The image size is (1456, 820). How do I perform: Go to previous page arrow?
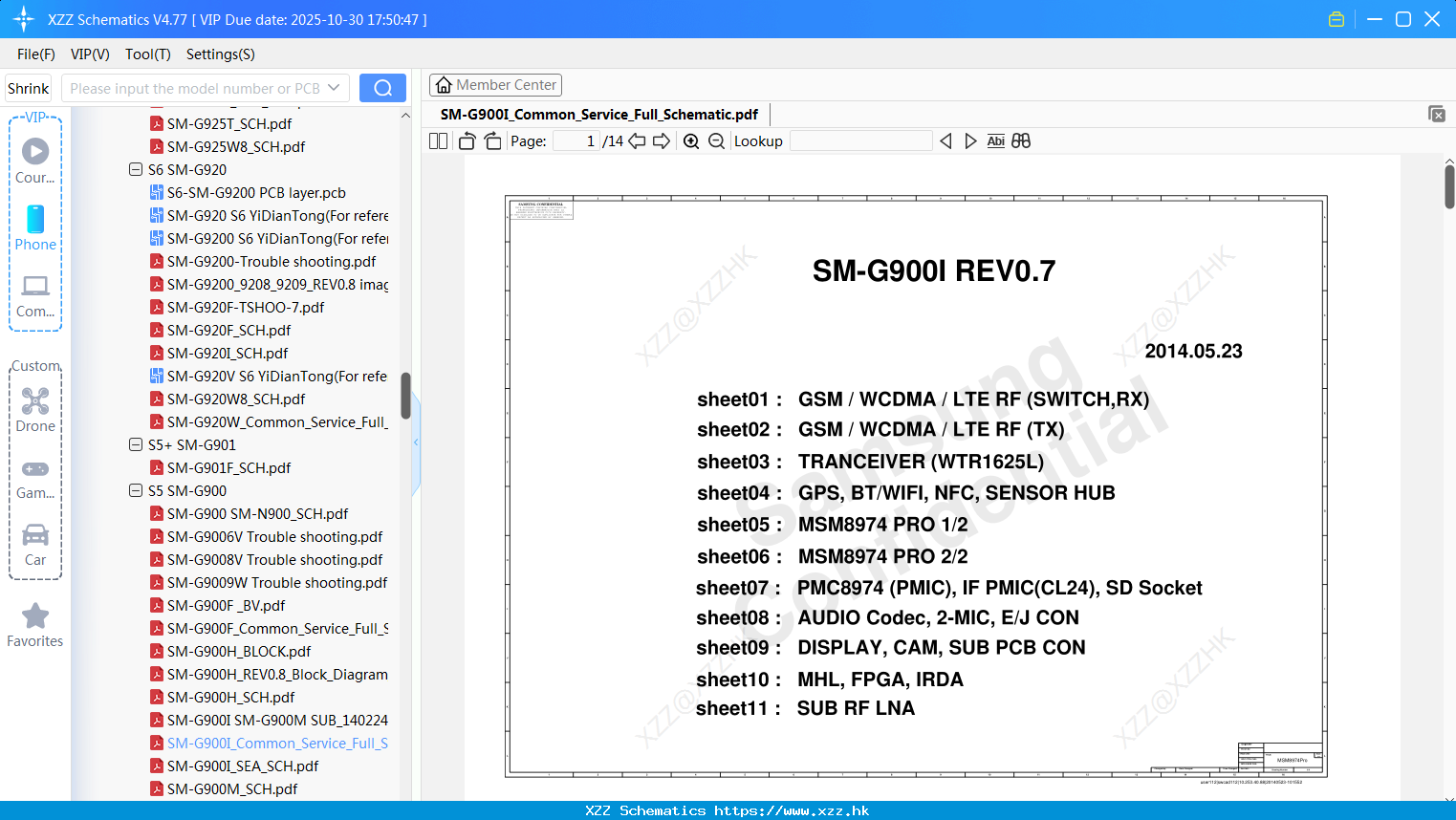tap(637, 140)
